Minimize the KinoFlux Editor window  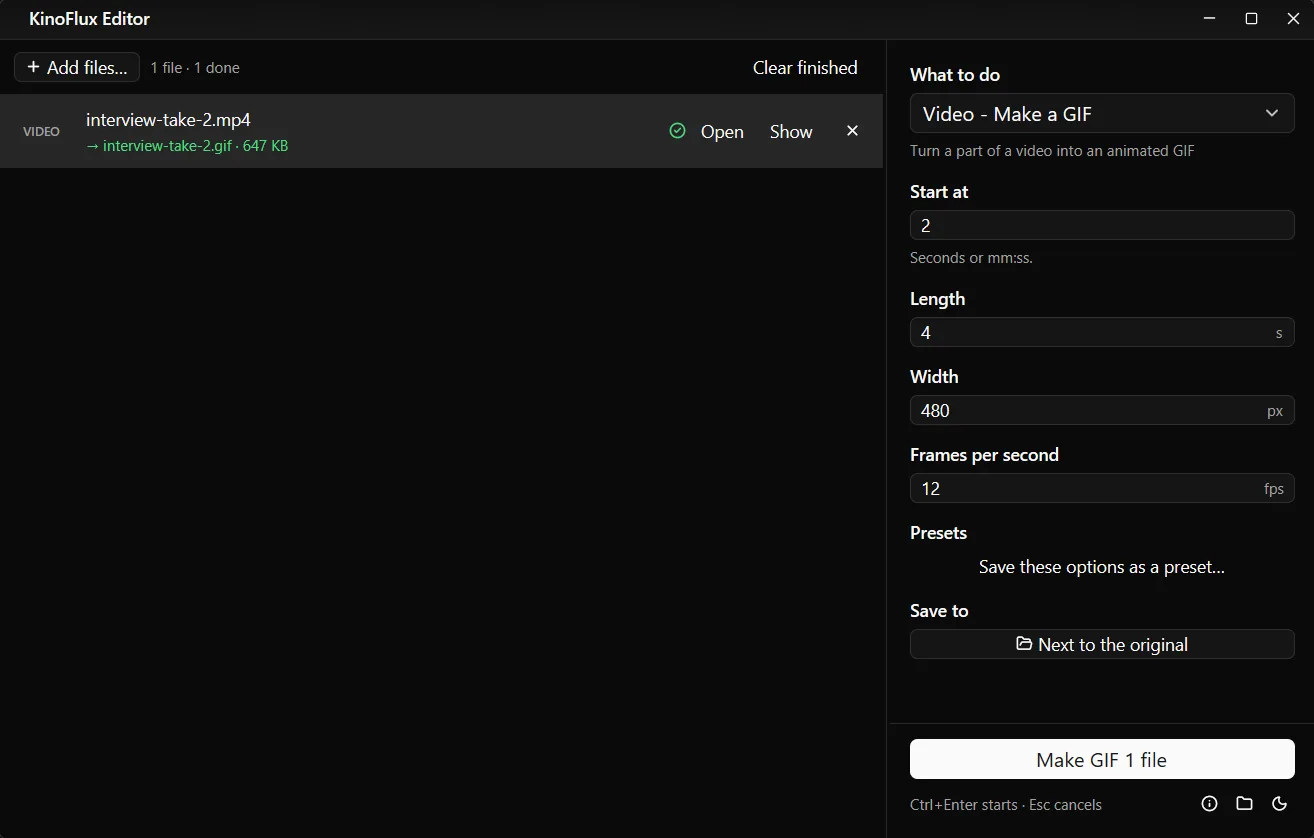(1209, 19)
